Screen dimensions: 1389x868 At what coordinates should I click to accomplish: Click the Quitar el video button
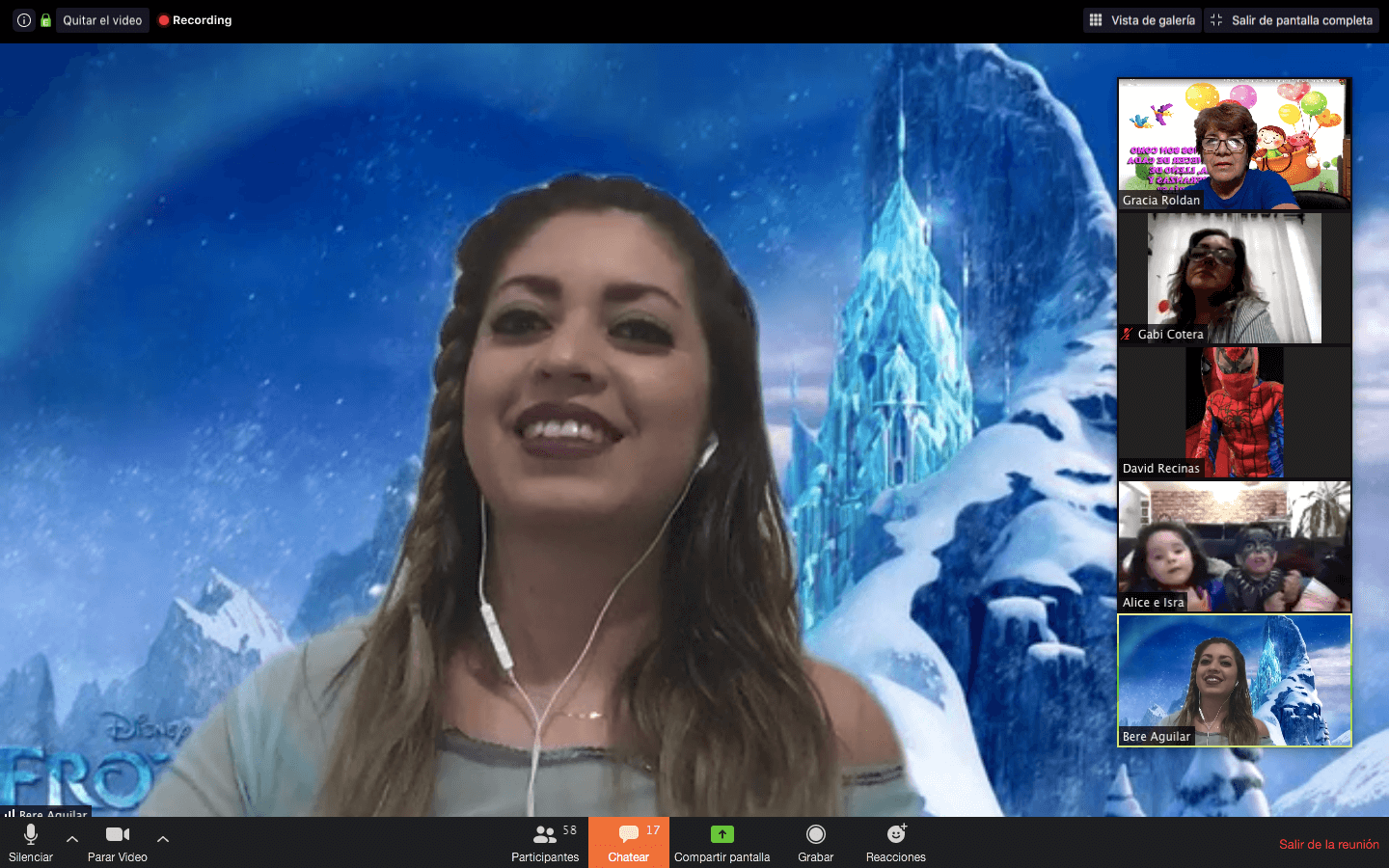click(102, 20)
